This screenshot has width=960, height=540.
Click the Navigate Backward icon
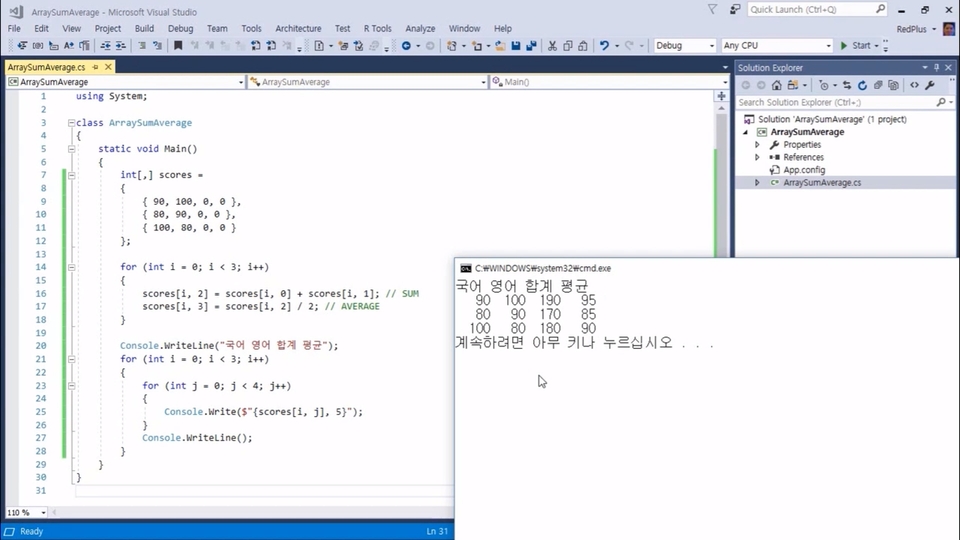click(x=406, y=46)
